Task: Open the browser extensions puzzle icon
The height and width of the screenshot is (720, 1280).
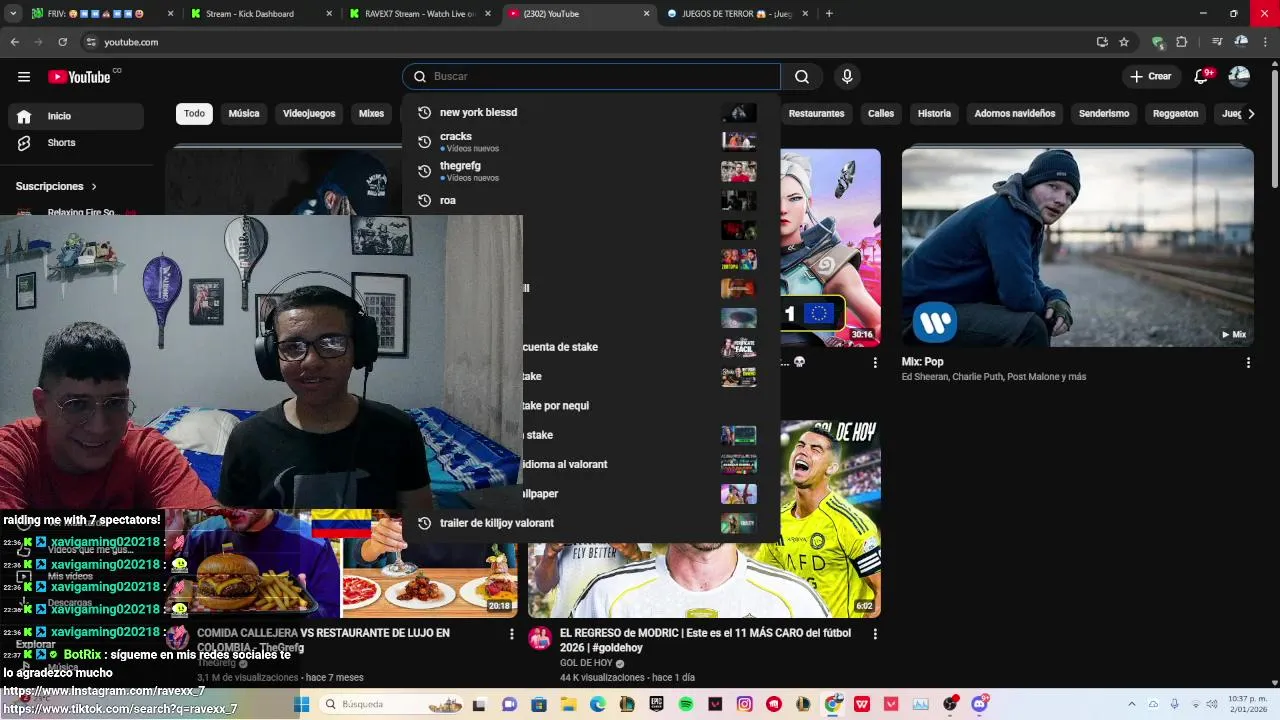Action: click(x=1182, y=42)
